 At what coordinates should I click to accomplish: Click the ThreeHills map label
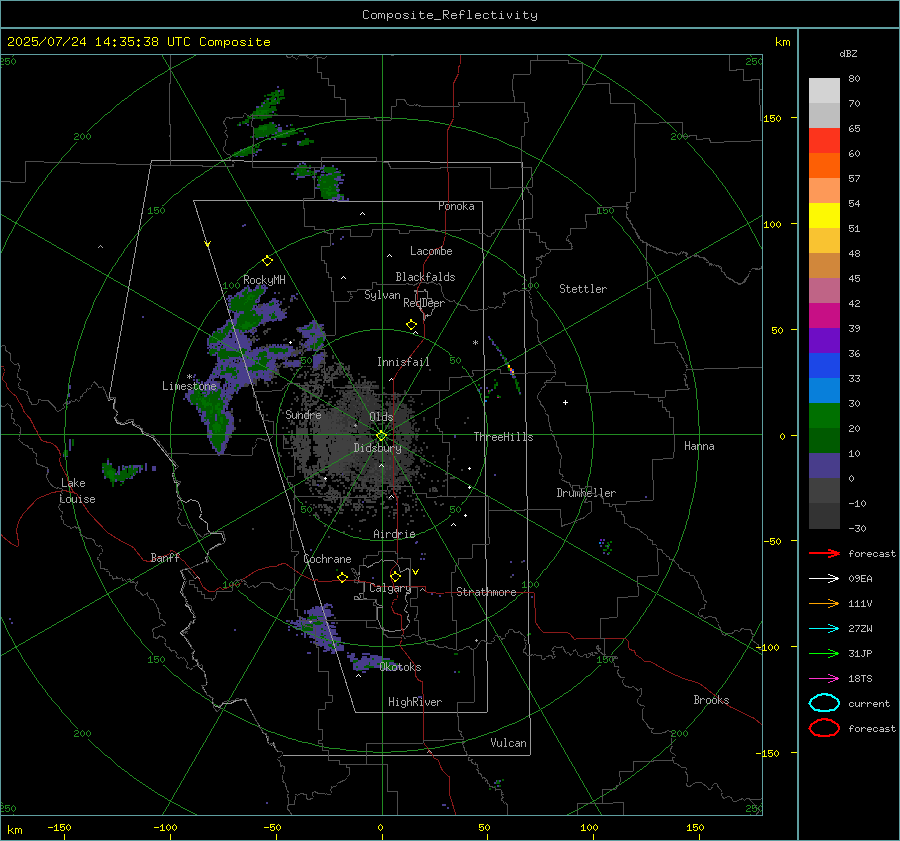click(503, 437)
